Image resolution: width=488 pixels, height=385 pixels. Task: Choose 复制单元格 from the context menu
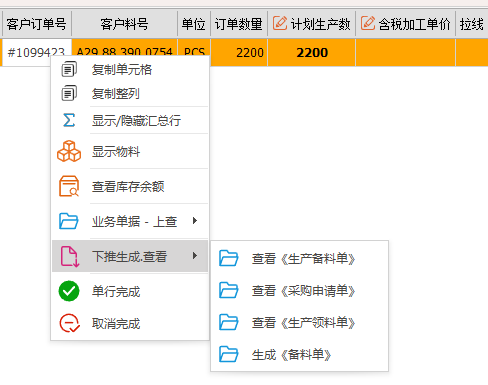130,69
